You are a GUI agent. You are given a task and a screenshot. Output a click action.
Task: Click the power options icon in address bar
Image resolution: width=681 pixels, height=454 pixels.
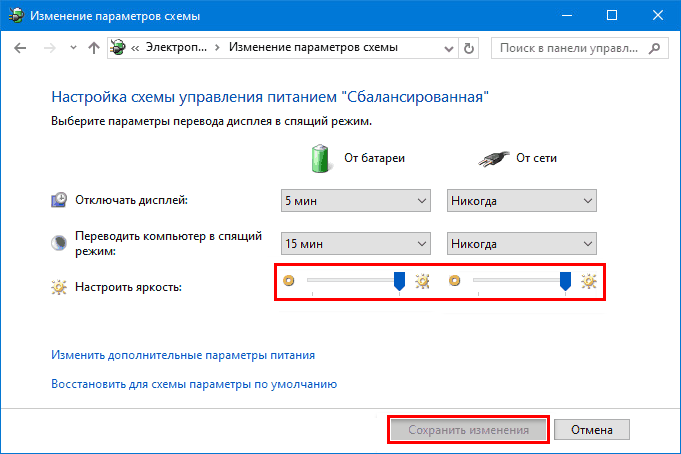click(118, 47)
